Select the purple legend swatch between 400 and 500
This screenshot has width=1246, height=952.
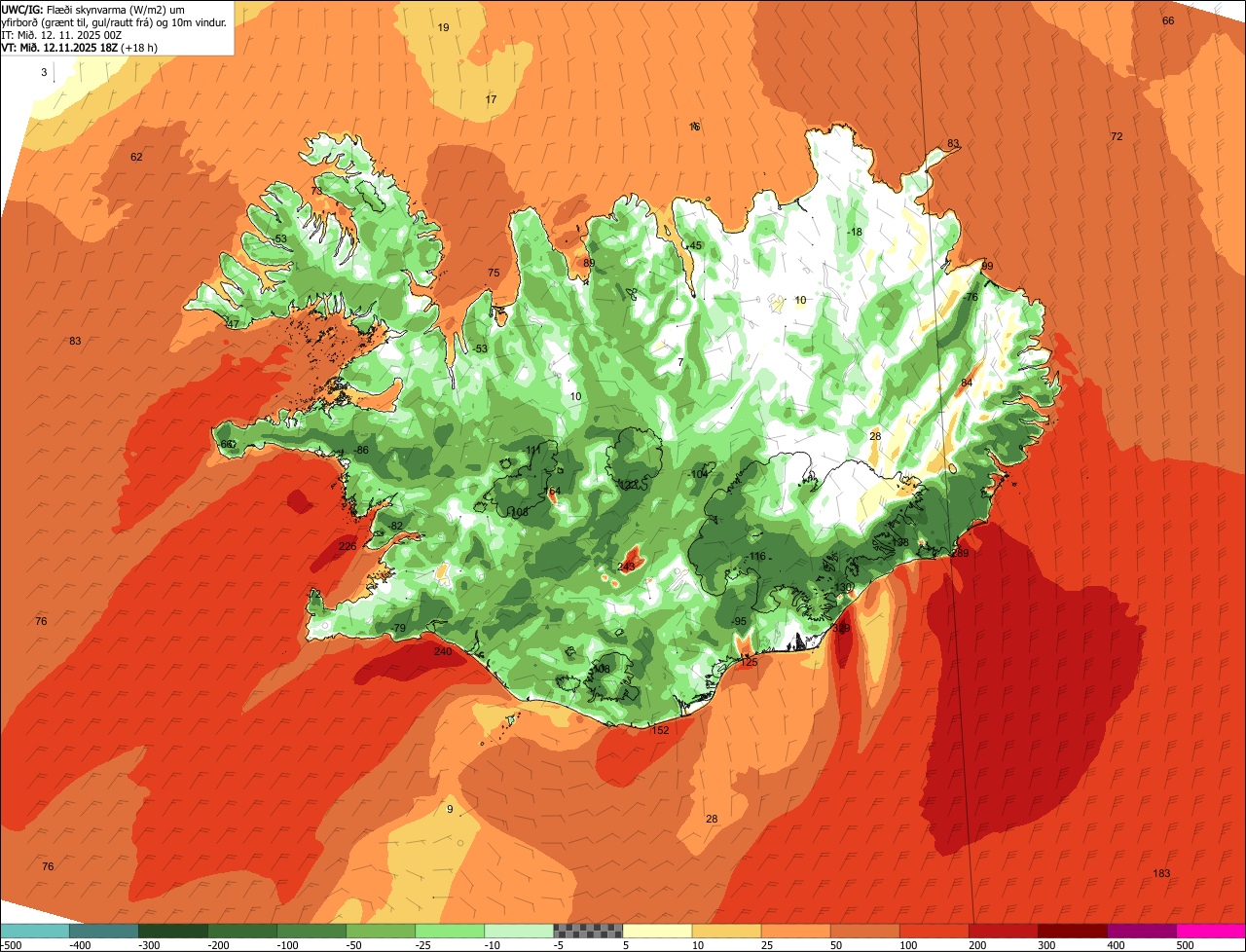click(x=1142, y=931)
